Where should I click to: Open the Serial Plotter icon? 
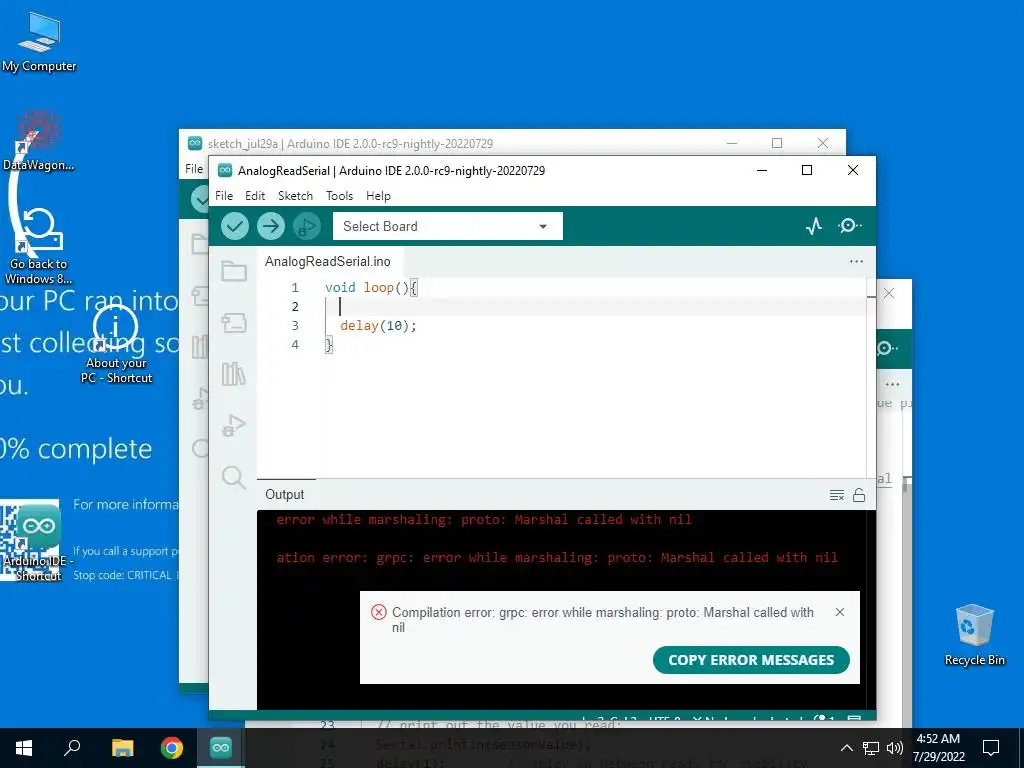click(x=814, y=227)
